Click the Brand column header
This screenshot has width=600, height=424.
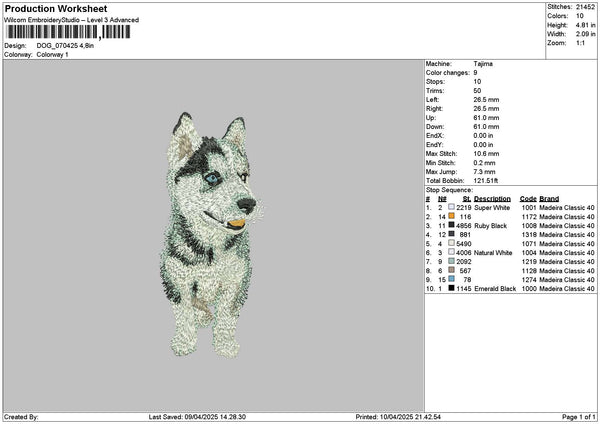point(549,199)
